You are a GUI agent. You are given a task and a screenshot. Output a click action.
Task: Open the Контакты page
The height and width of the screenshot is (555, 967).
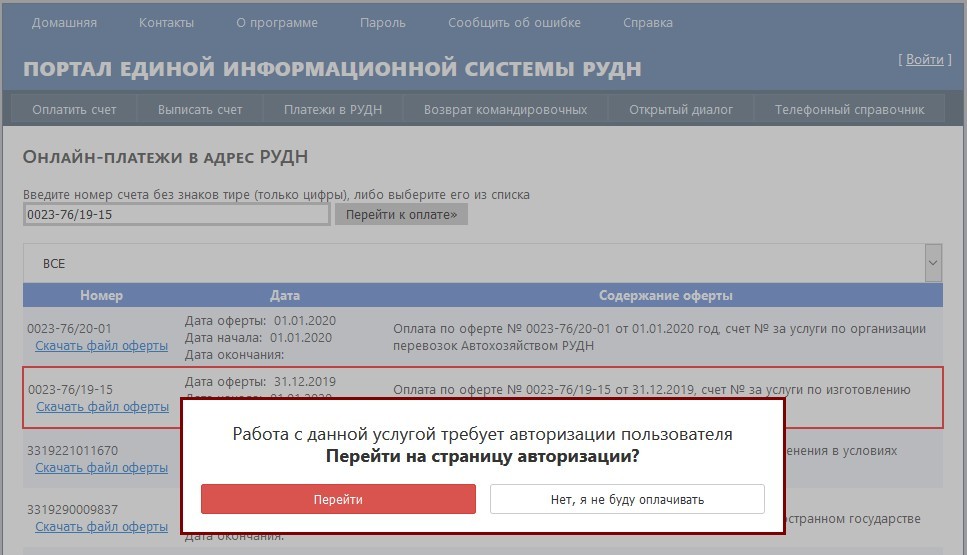(x=166, y=23)
